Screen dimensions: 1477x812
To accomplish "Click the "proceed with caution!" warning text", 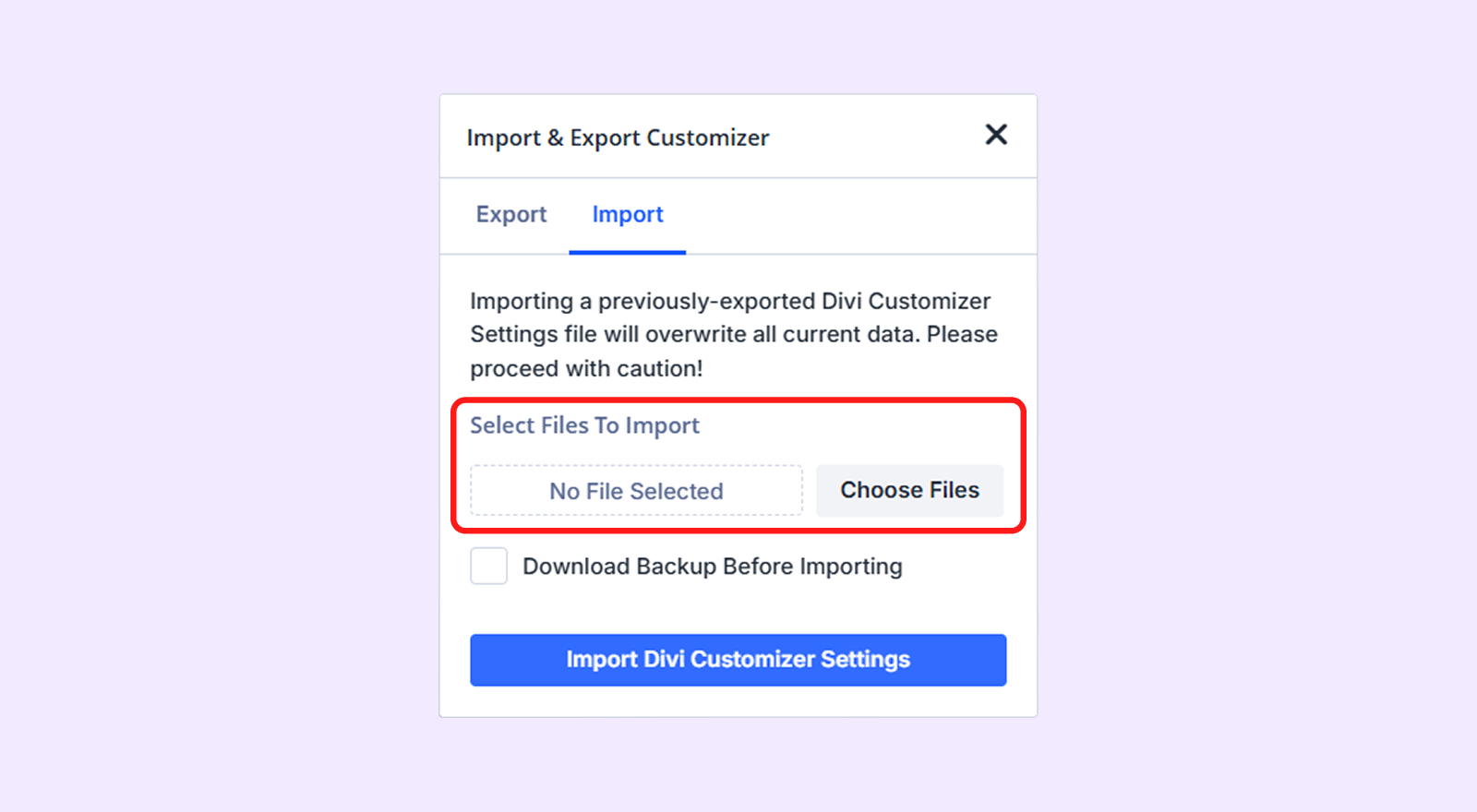I will (586, 368).
